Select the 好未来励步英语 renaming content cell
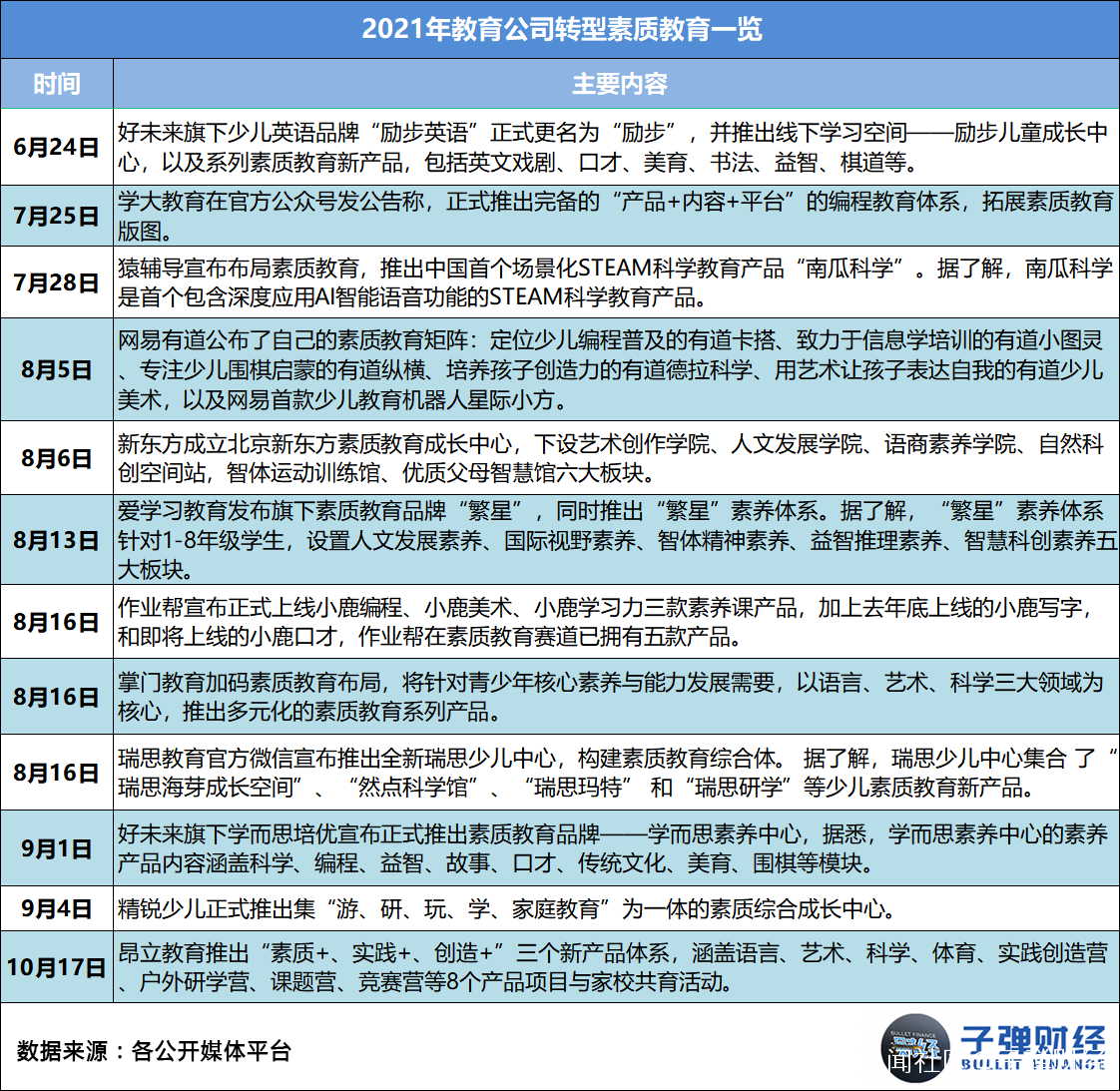The width and height of the screenshot is (1120, 1091). pos(617,147)
